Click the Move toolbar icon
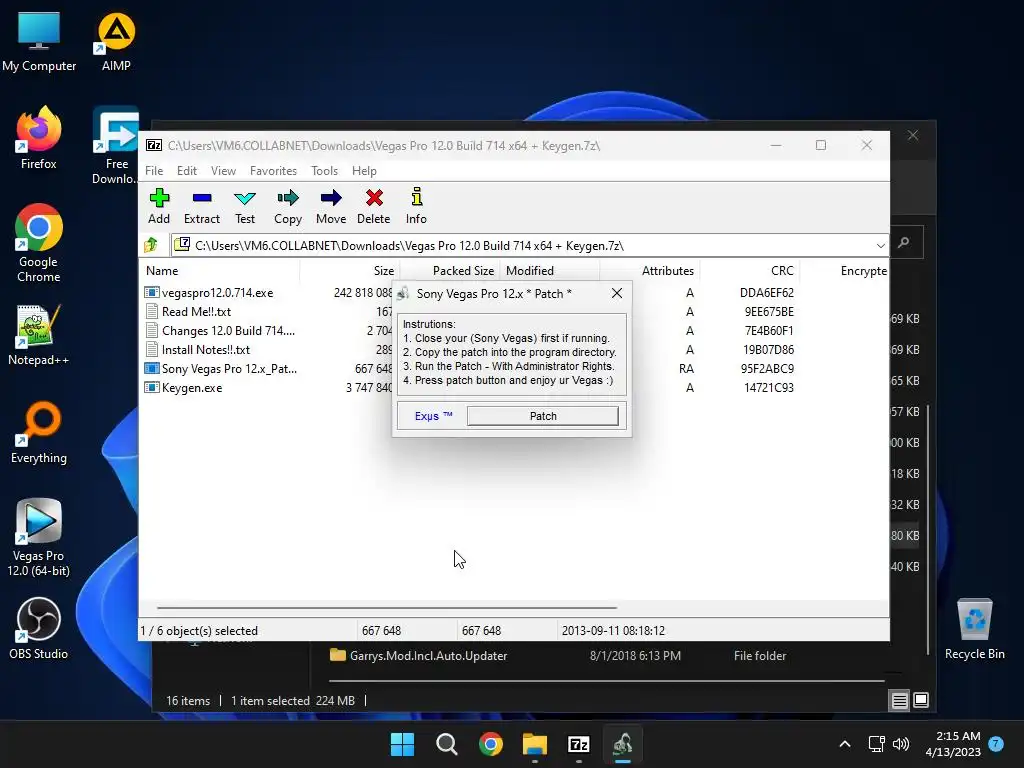This screenshot has height=768, width=1024. pyautogui.click(x=331, y=206)
